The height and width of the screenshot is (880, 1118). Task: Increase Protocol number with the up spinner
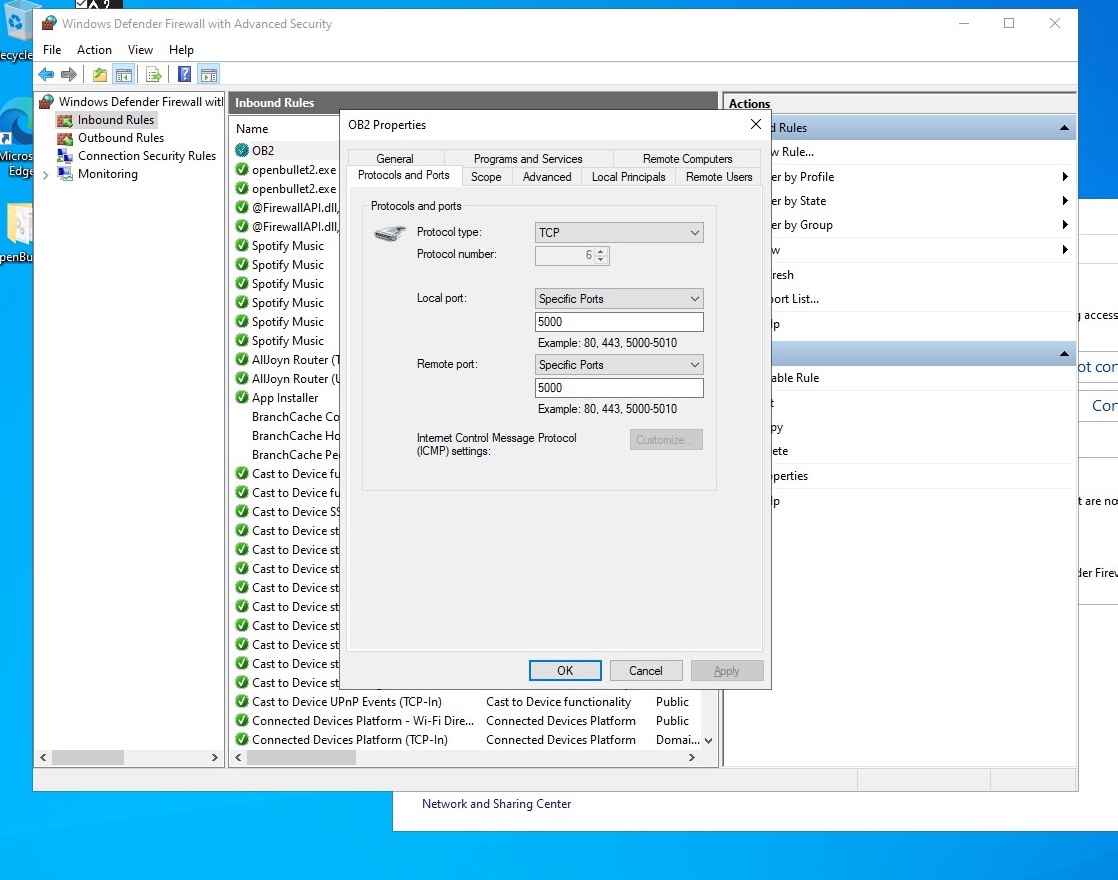601,251
